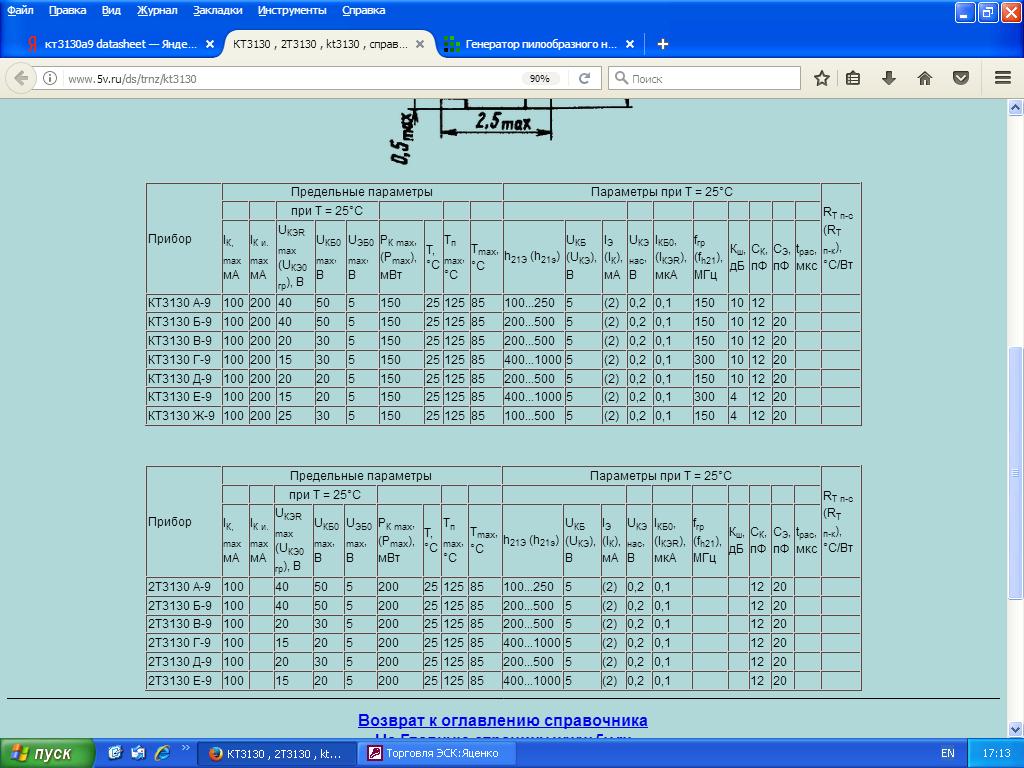
Task: Open the Вид menu
Action: [111, 10]
